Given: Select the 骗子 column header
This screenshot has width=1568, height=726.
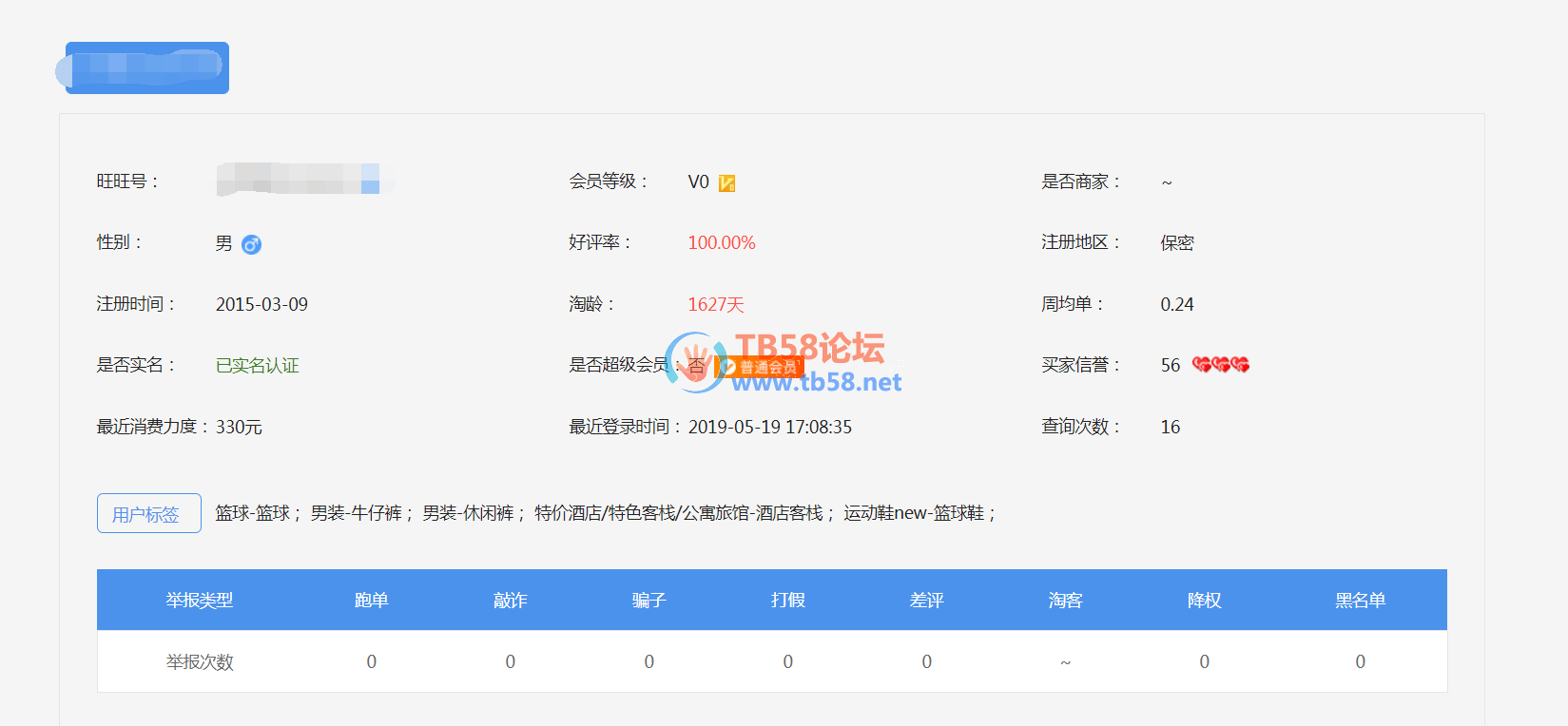Looking at the screenshot, I should click(x=648, y=601).
